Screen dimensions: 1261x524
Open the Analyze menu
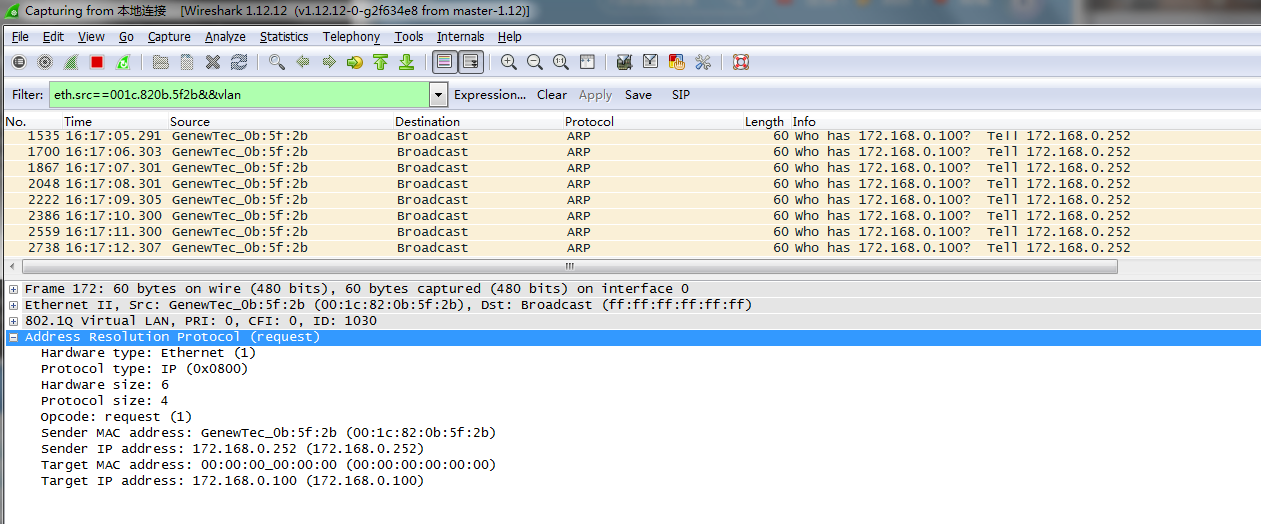(x=225, y=37)
